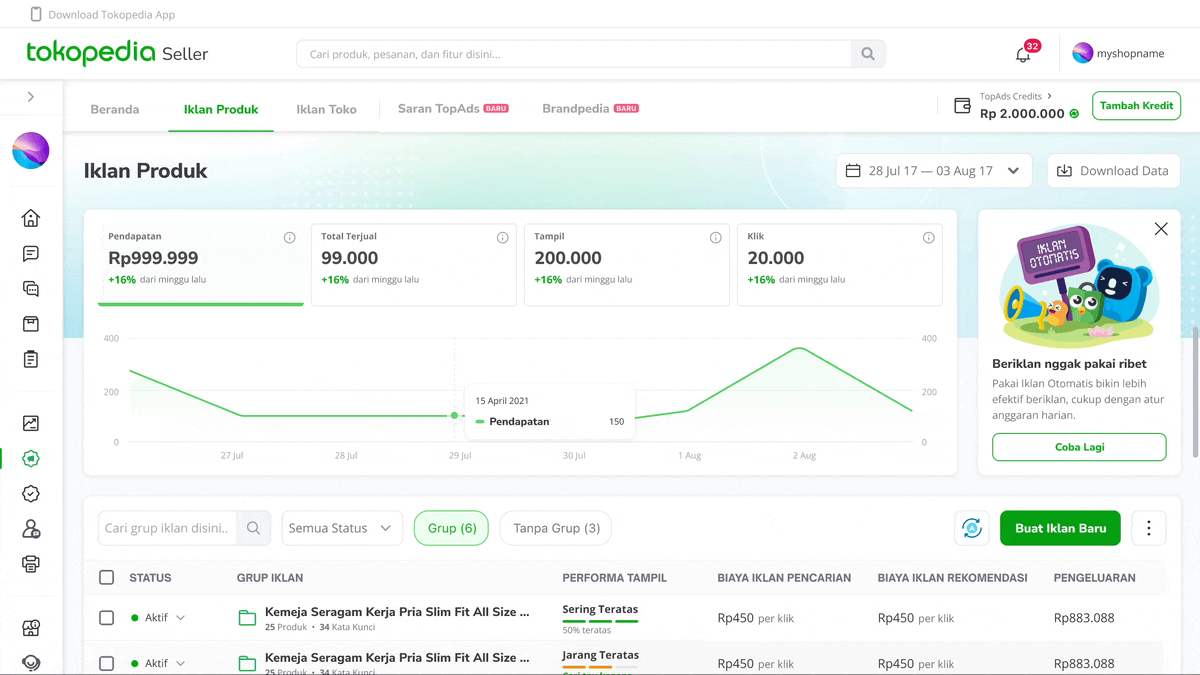
Task: Open the printer sidebar icon
Action: tap(31, 564)
